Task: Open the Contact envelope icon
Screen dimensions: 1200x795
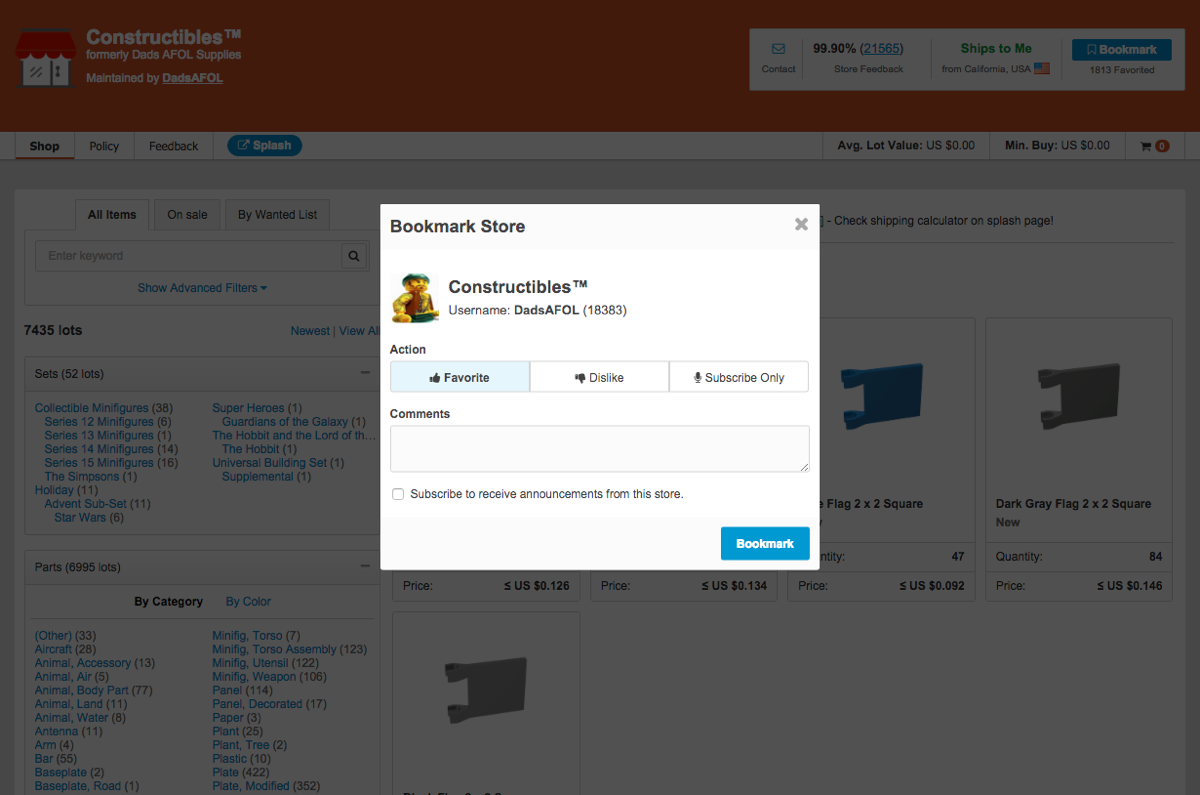Action: click(778, 49)
